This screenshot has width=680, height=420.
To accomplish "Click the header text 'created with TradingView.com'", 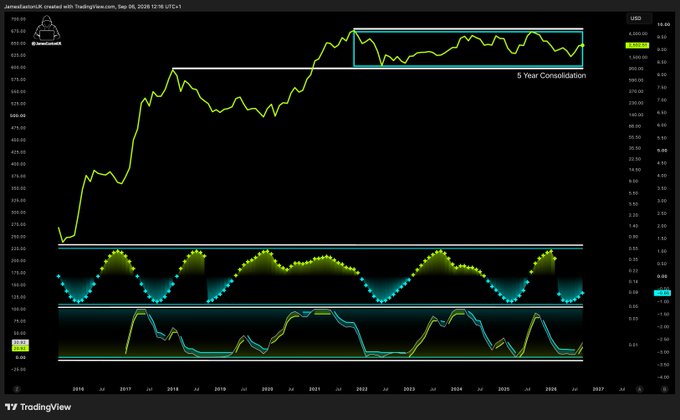I will [x=80, y=7].
